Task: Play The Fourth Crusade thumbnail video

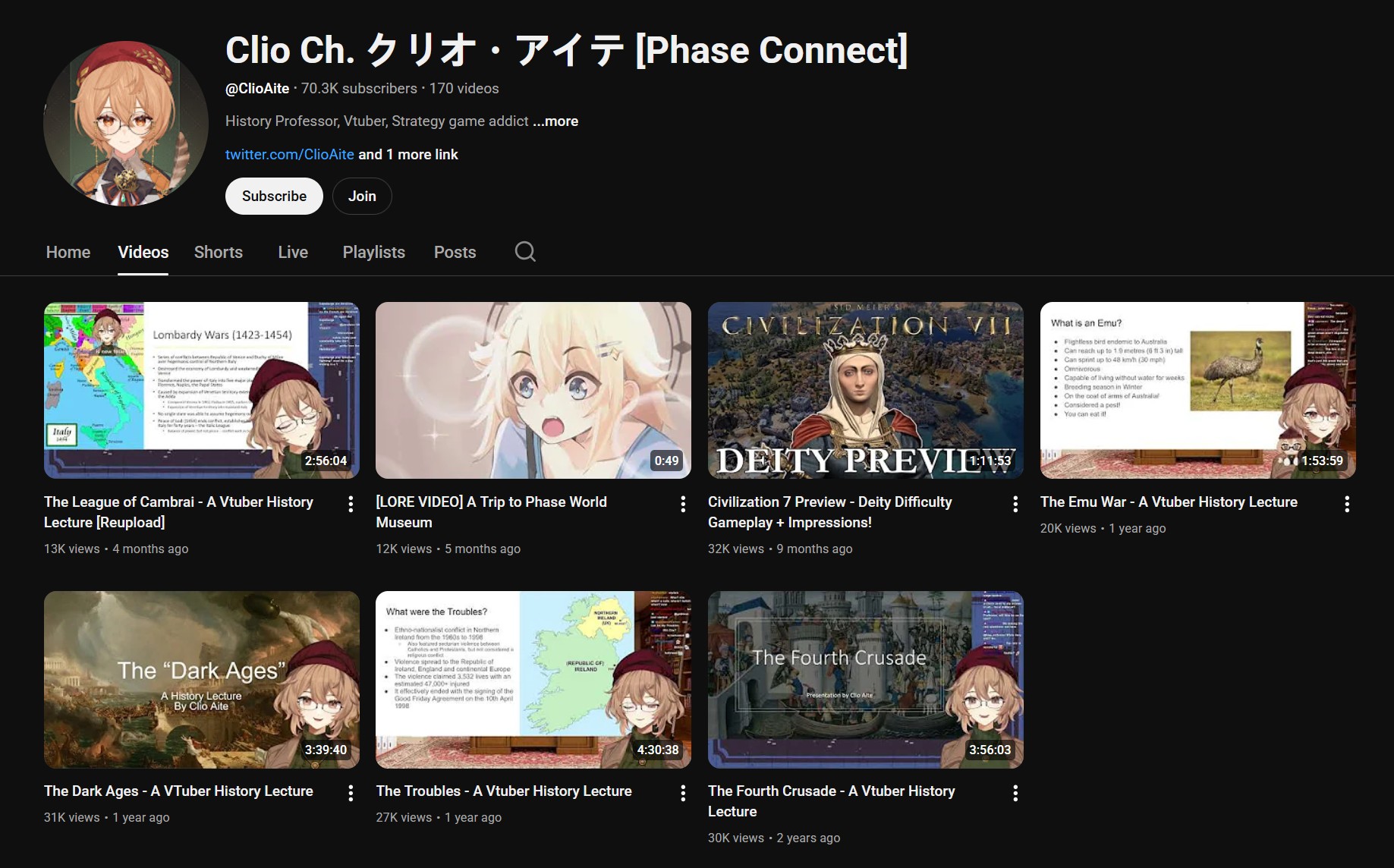Action: coord(866,680)
